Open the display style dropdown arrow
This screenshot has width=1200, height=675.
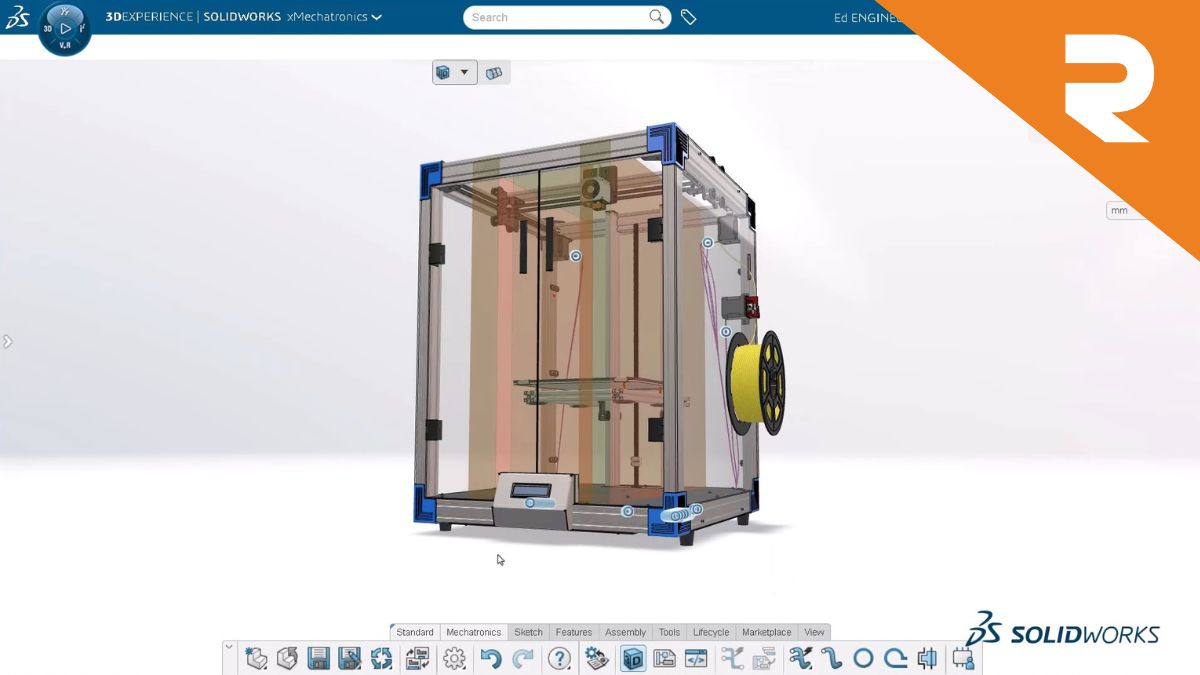click(x=464, y=72)
